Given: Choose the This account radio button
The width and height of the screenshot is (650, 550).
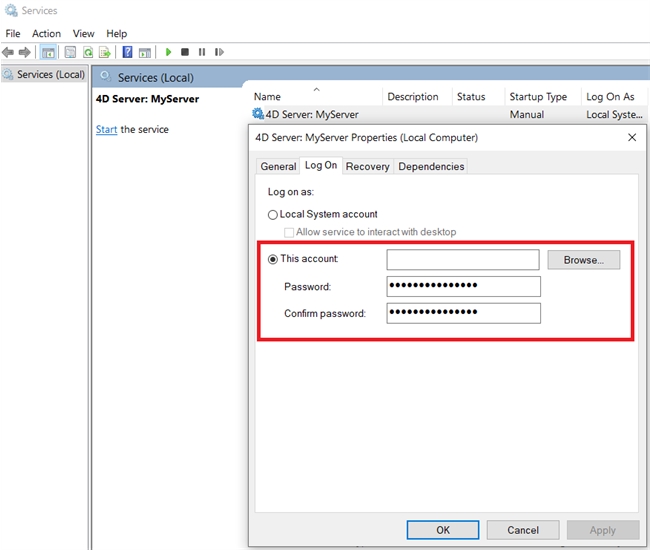Looking at the screenshot, I should pyautogui.click(x=273, y=259).
